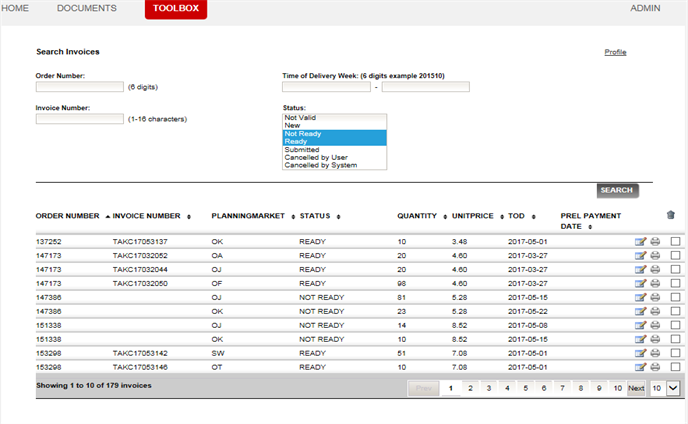Choose 'Cancelled by User' status option

pyautogui.click(x=318, y=158)
